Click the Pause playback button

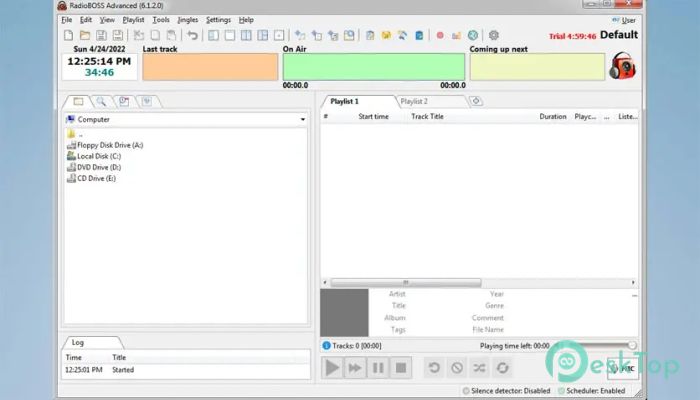378,368
